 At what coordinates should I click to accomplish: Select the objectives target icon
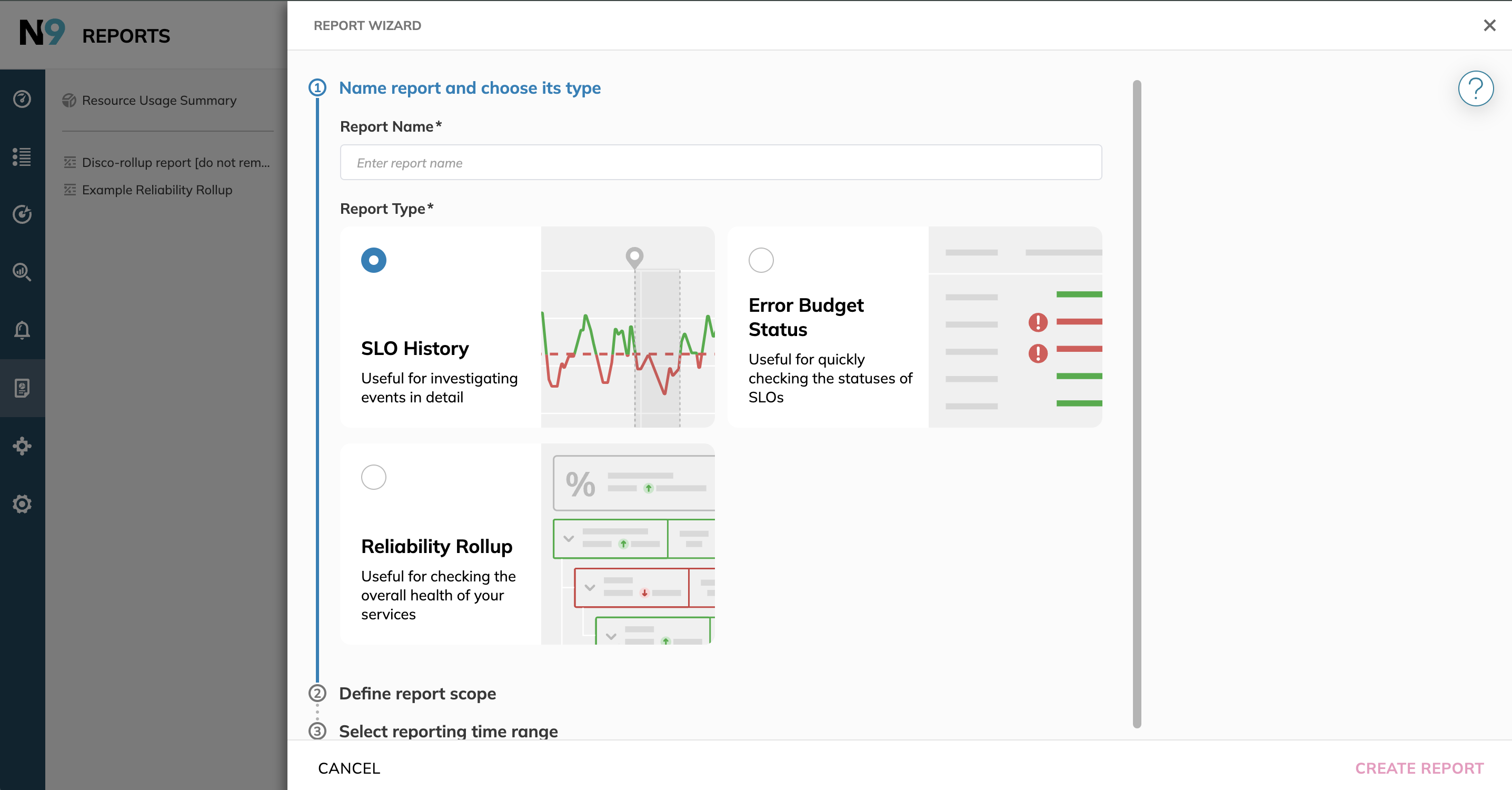point(22,214)
